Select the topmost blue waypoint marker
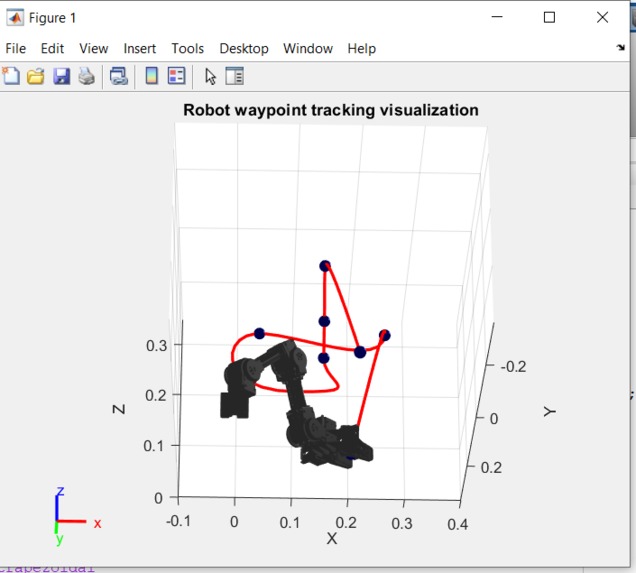The image size is (636, 573). [325, 266]
